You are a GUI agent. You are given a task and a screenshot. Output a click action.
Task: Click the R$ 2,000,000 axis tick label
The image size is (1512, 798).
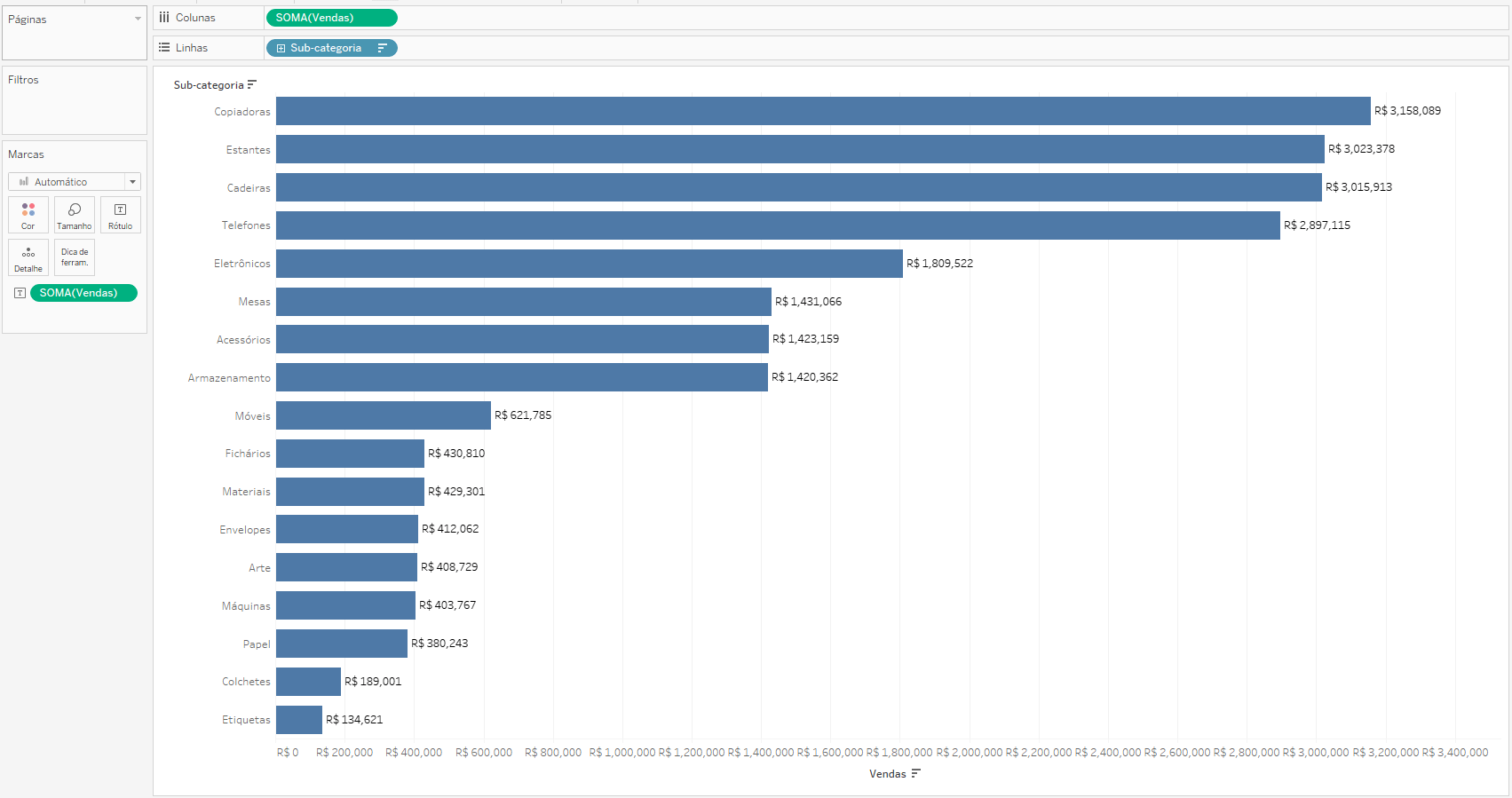click(970, 753)
